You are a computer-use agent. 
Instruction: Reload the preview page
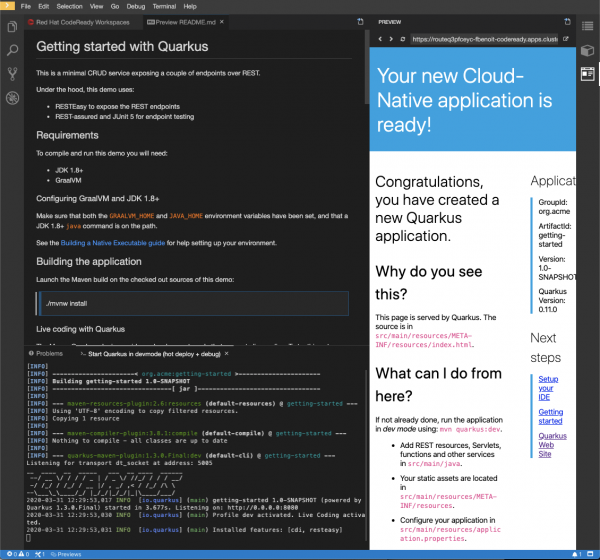[402, 38]
